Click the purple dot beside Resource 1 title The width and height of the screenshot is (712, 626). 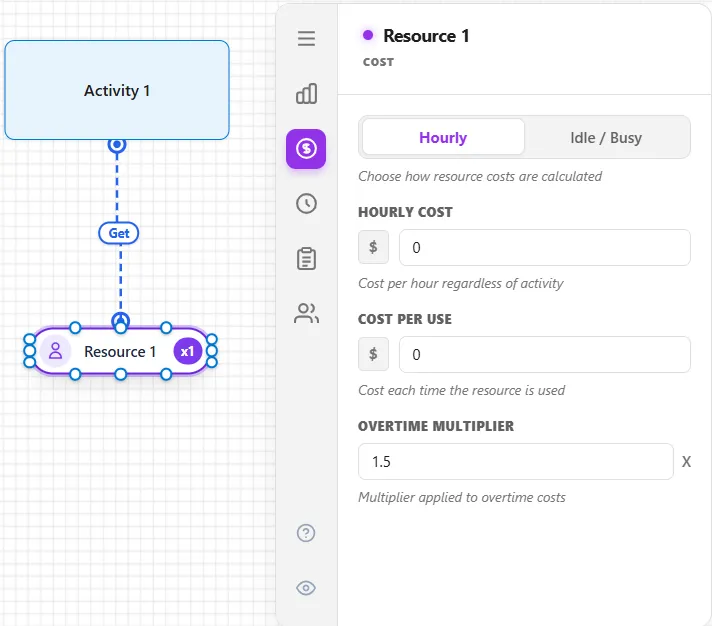coord(368,35)
